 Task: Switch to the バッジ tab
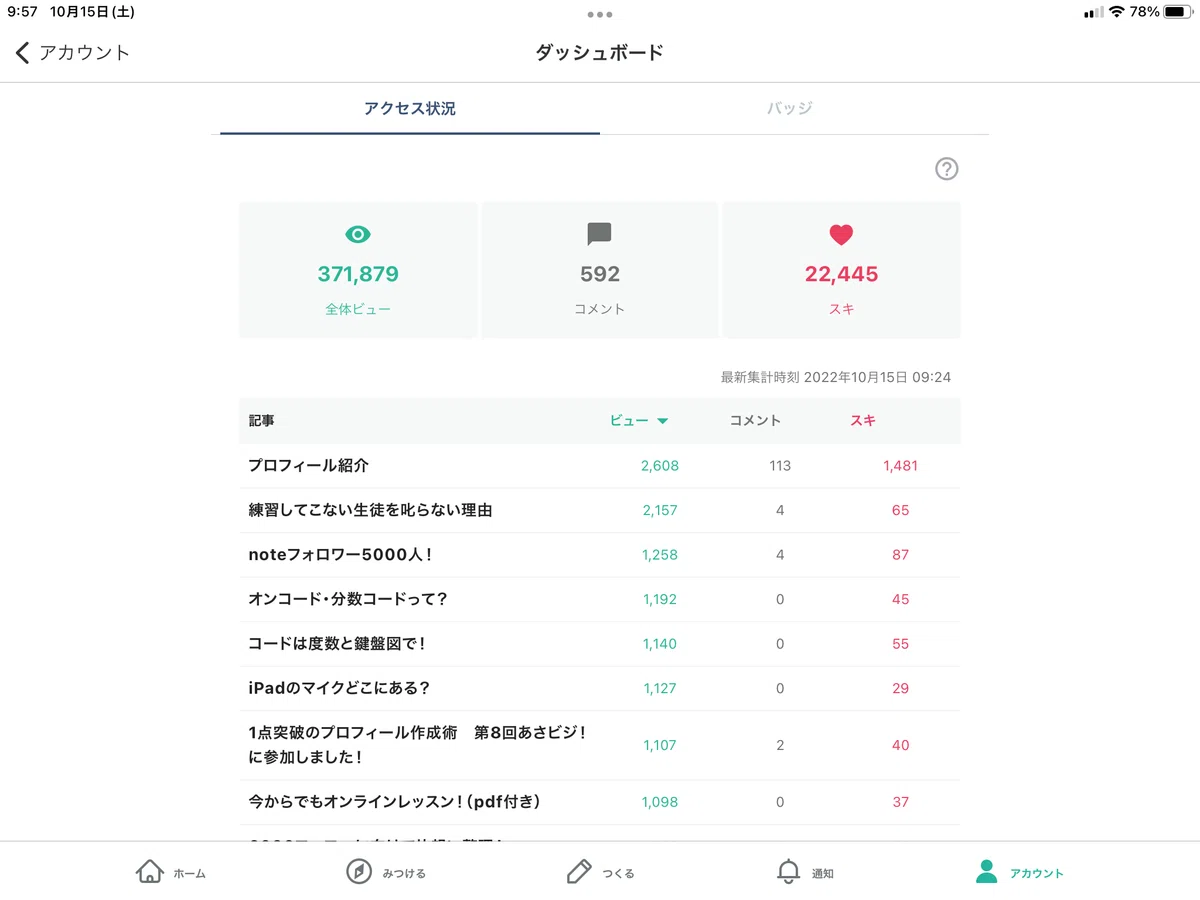(789, 108)
